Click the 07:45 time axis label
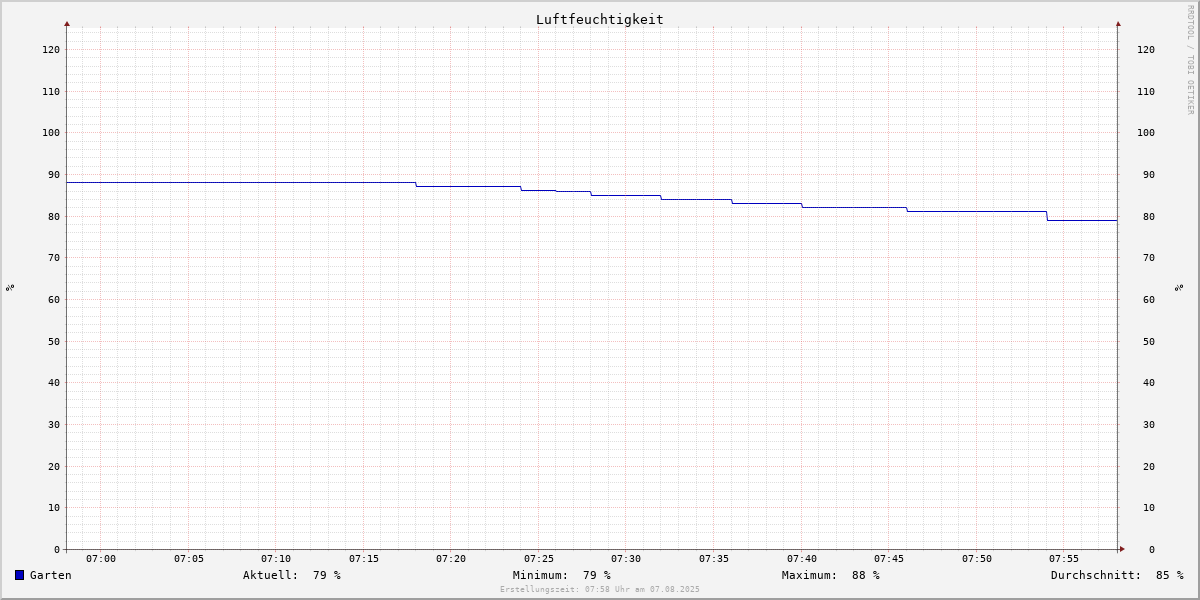 pyautogui.click(x=889, y=559)
